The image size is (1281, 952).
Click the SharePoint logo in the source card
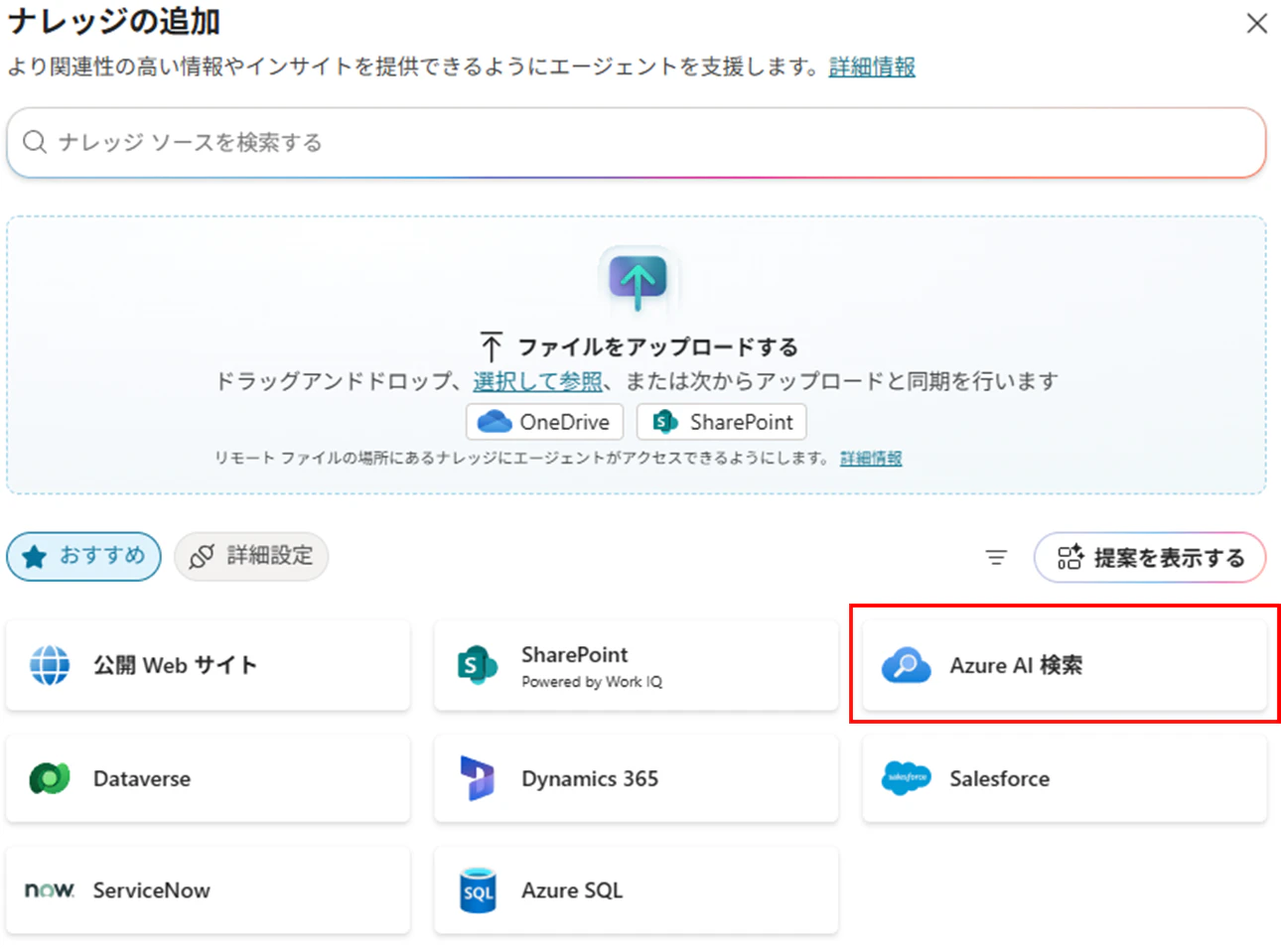[478, 665]
